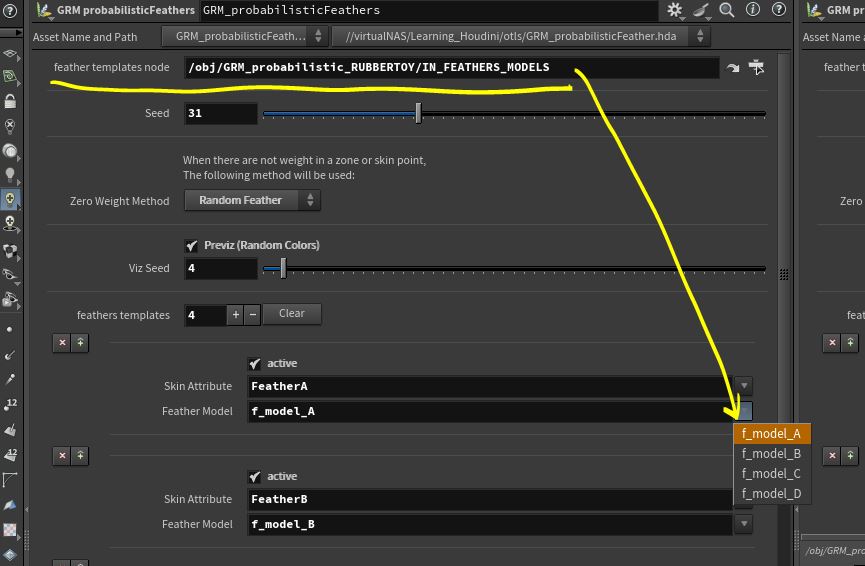The height and width of the screenshot is (566, 865).
Task: Click the Seed slider handle
Action: (418, 114)
